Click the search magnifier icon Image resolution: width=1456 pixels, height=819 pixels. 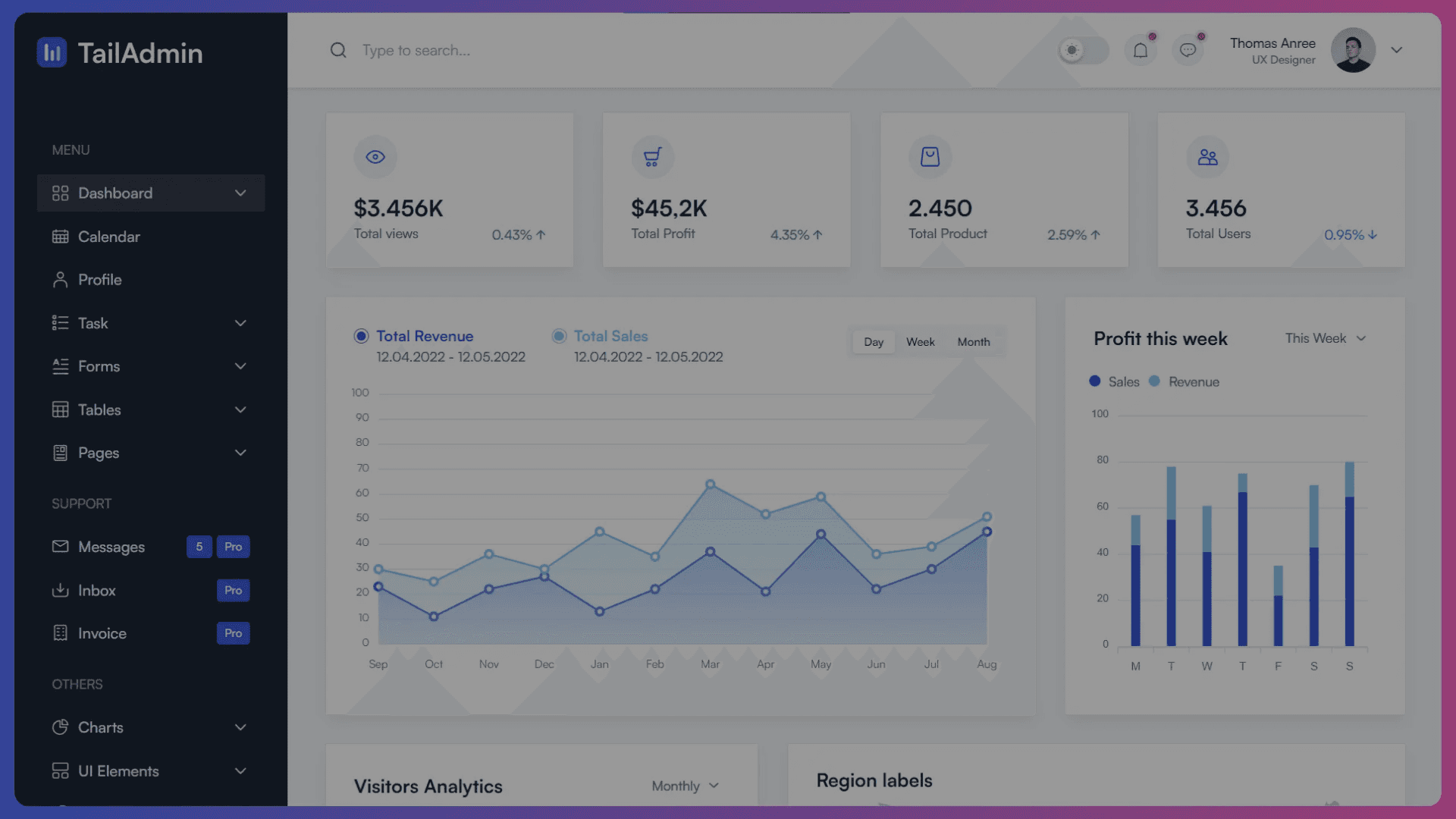[x=338, y=50]
